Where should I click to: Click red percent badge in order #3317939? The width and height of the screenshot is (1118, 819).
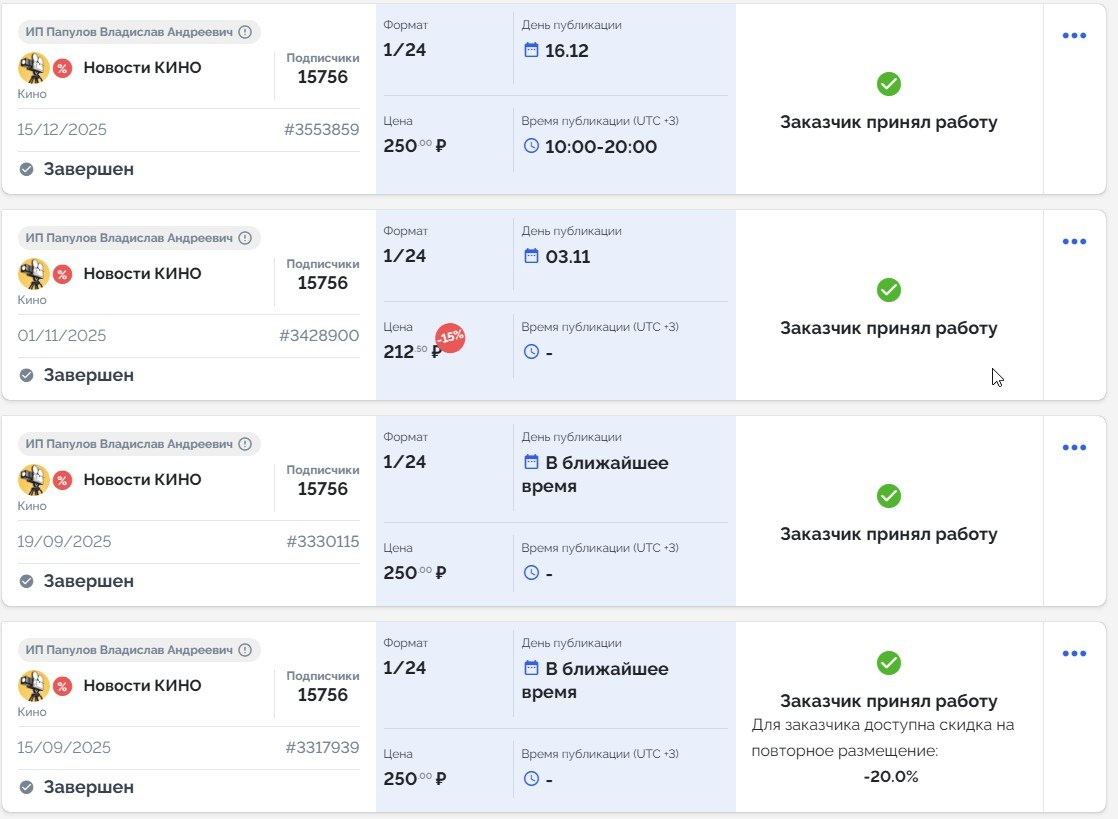click(62, 686)
